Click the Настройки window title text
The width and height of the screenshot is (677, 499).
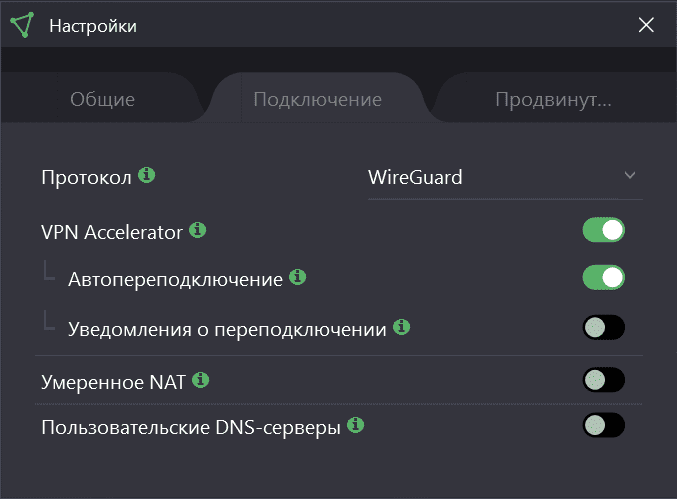[93, 26]
